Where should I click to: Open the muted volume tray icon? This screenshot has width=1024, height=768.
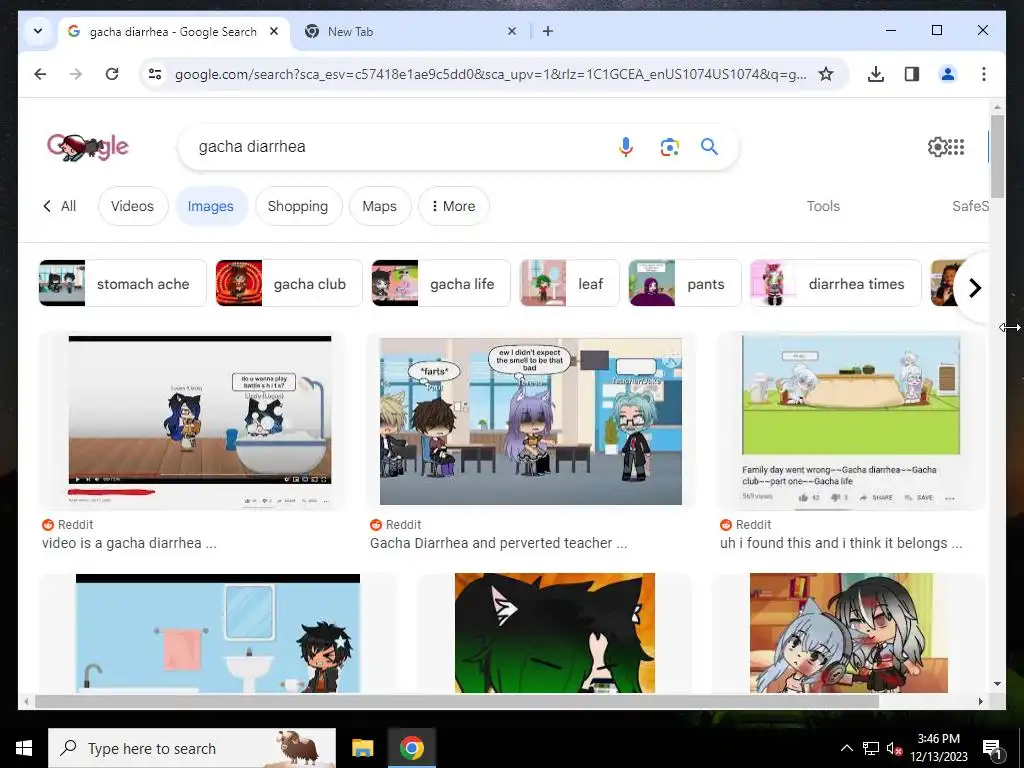click(x=894, y=748)
